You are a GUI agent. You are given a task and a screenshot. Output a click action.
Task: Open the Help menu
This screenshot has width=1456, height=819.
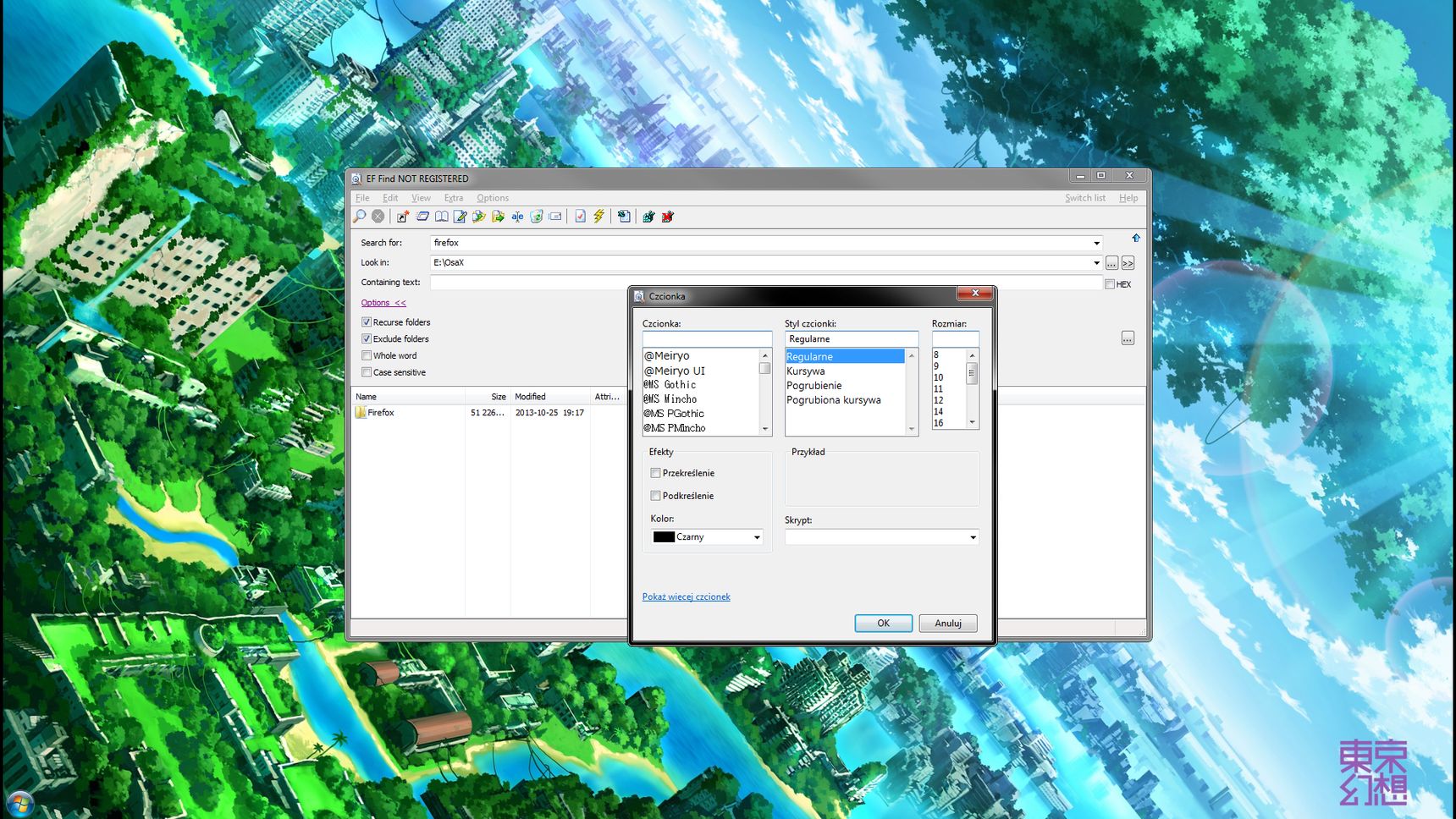pyautogui.click(x=1128, y=198)
